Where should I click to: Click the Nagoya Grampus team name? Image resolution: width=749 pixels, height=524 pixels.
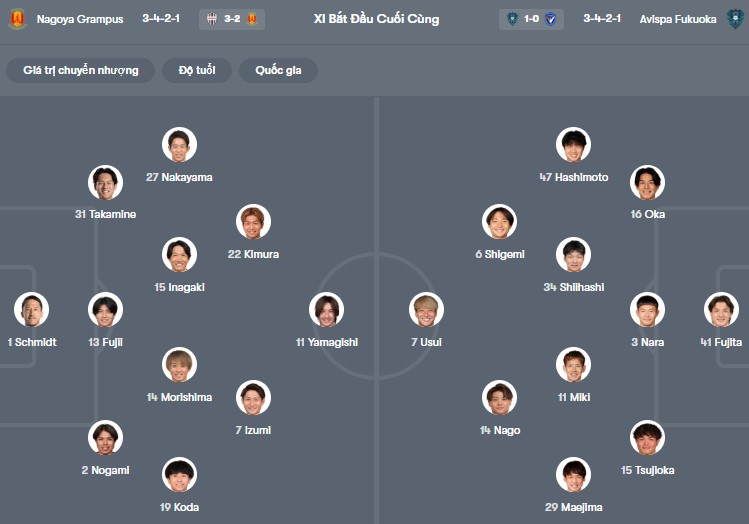(x=82, y=19)
